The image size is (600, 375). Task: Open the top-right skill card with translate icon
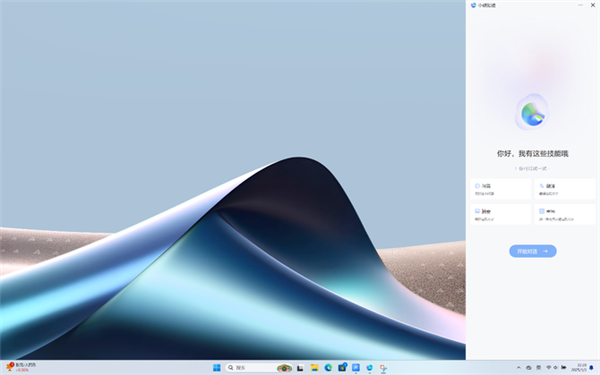click(x=565, y=189)
